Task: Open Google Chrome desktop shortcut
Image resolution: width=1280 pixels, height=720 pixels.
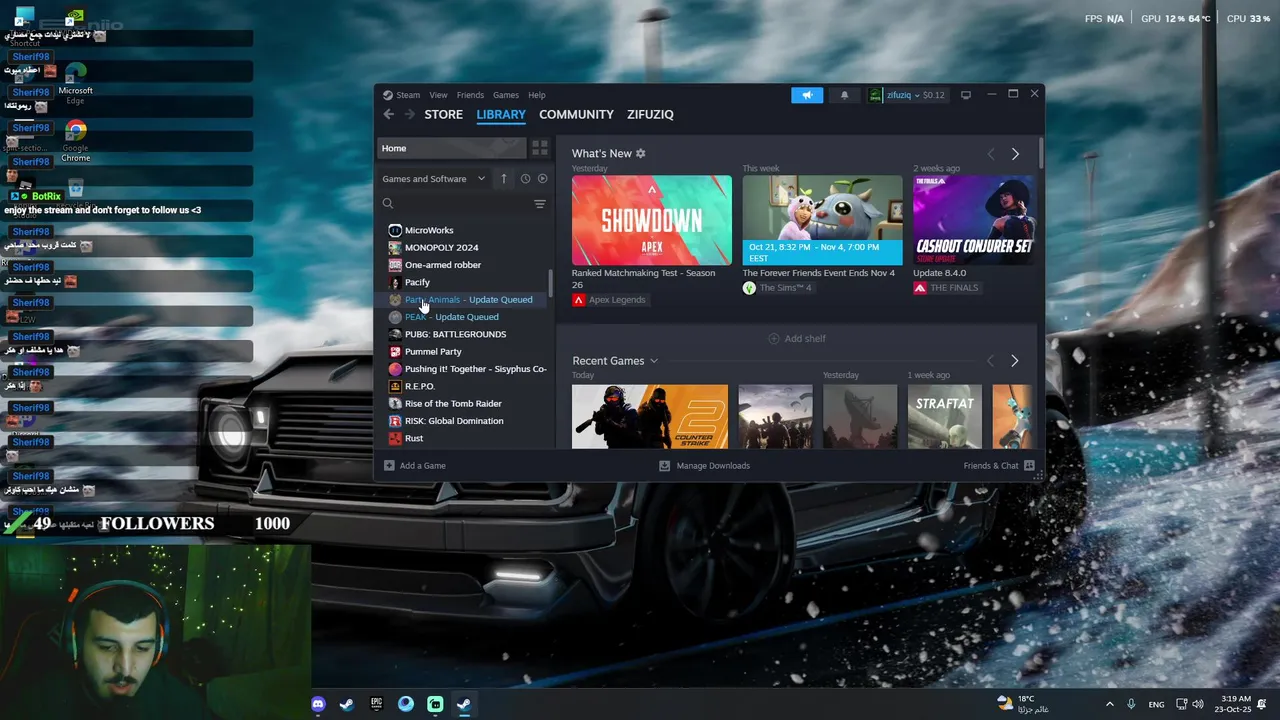Action: [75, 140]
